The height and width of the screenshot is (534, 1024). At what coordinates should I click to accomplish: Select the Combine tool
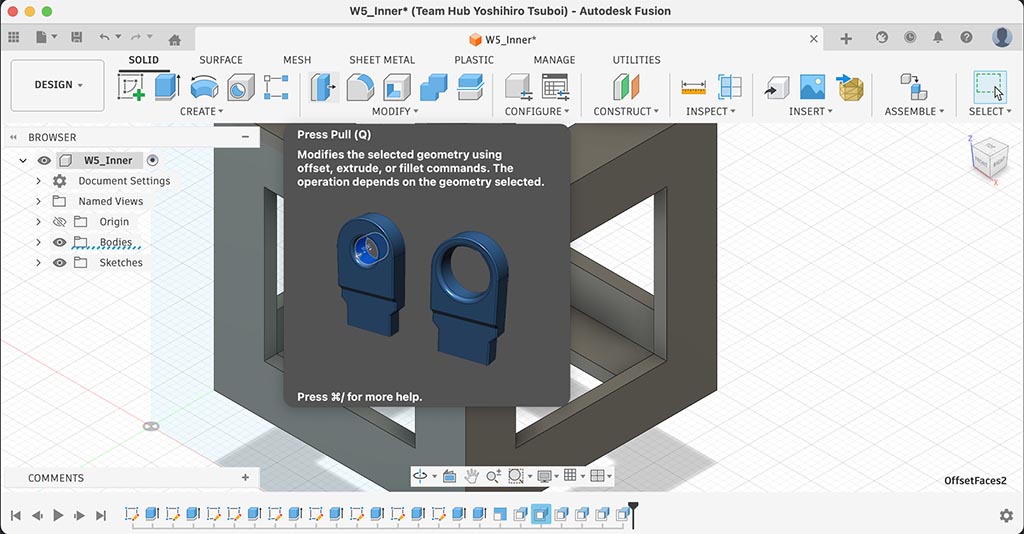tap(434, 87)
